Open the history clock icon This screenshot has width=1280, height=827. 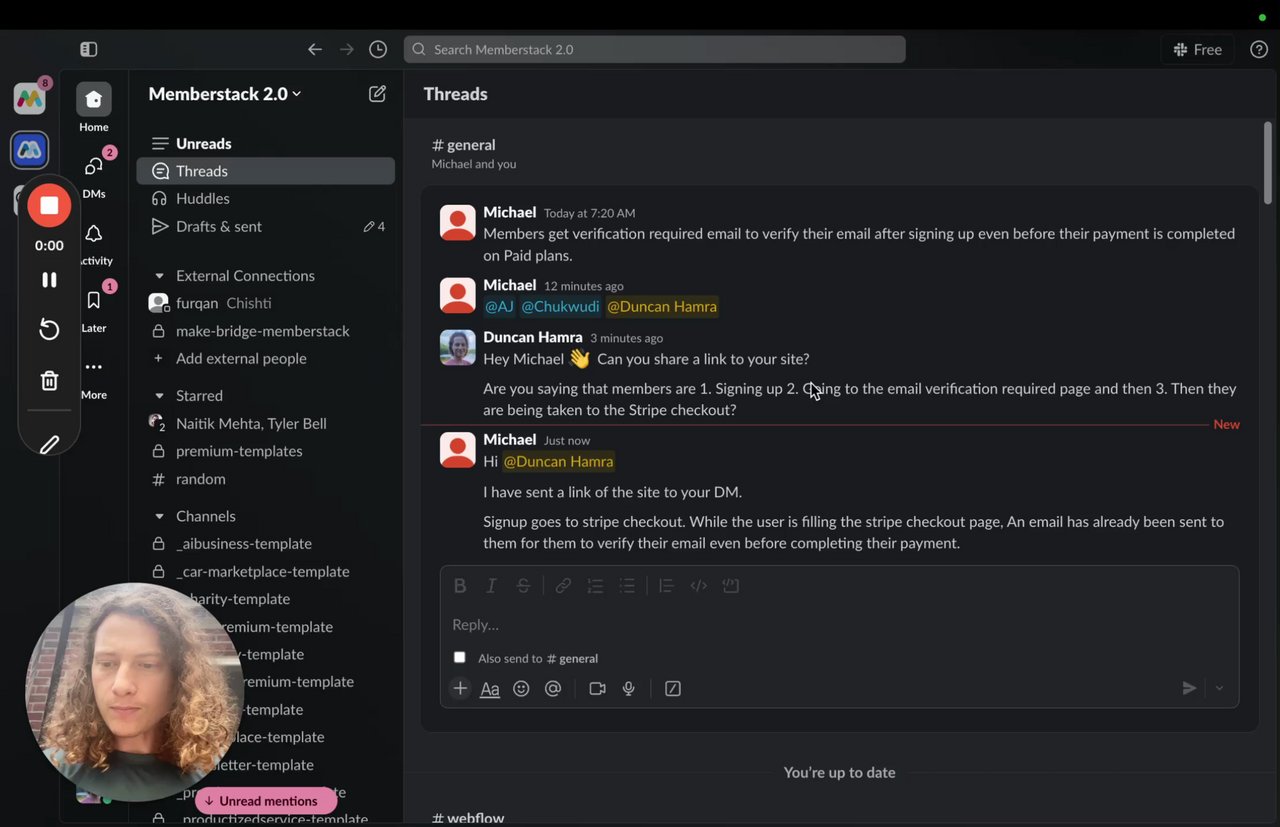[x=378, y=49]
